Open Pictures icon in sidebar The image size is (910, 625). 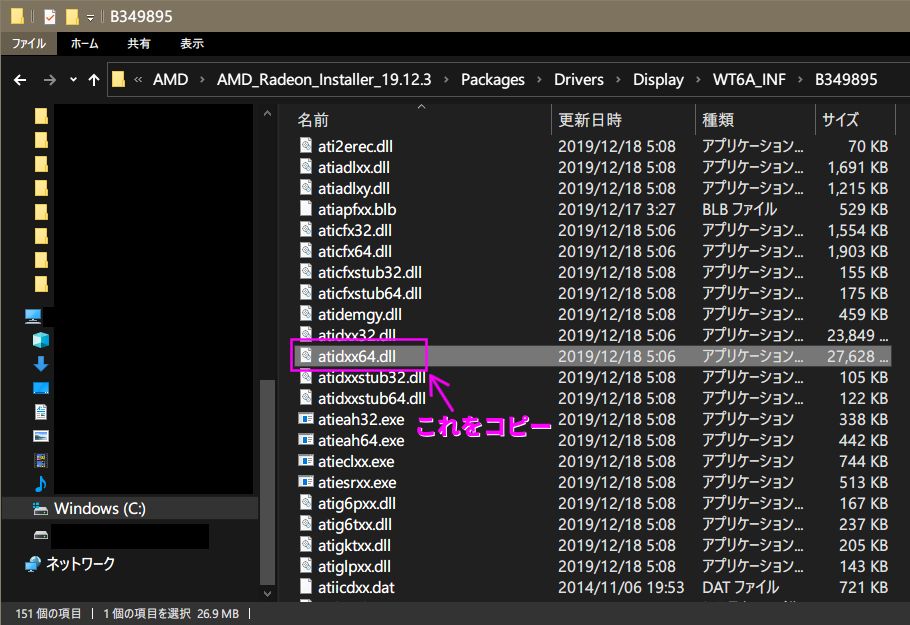pos(41,436)
